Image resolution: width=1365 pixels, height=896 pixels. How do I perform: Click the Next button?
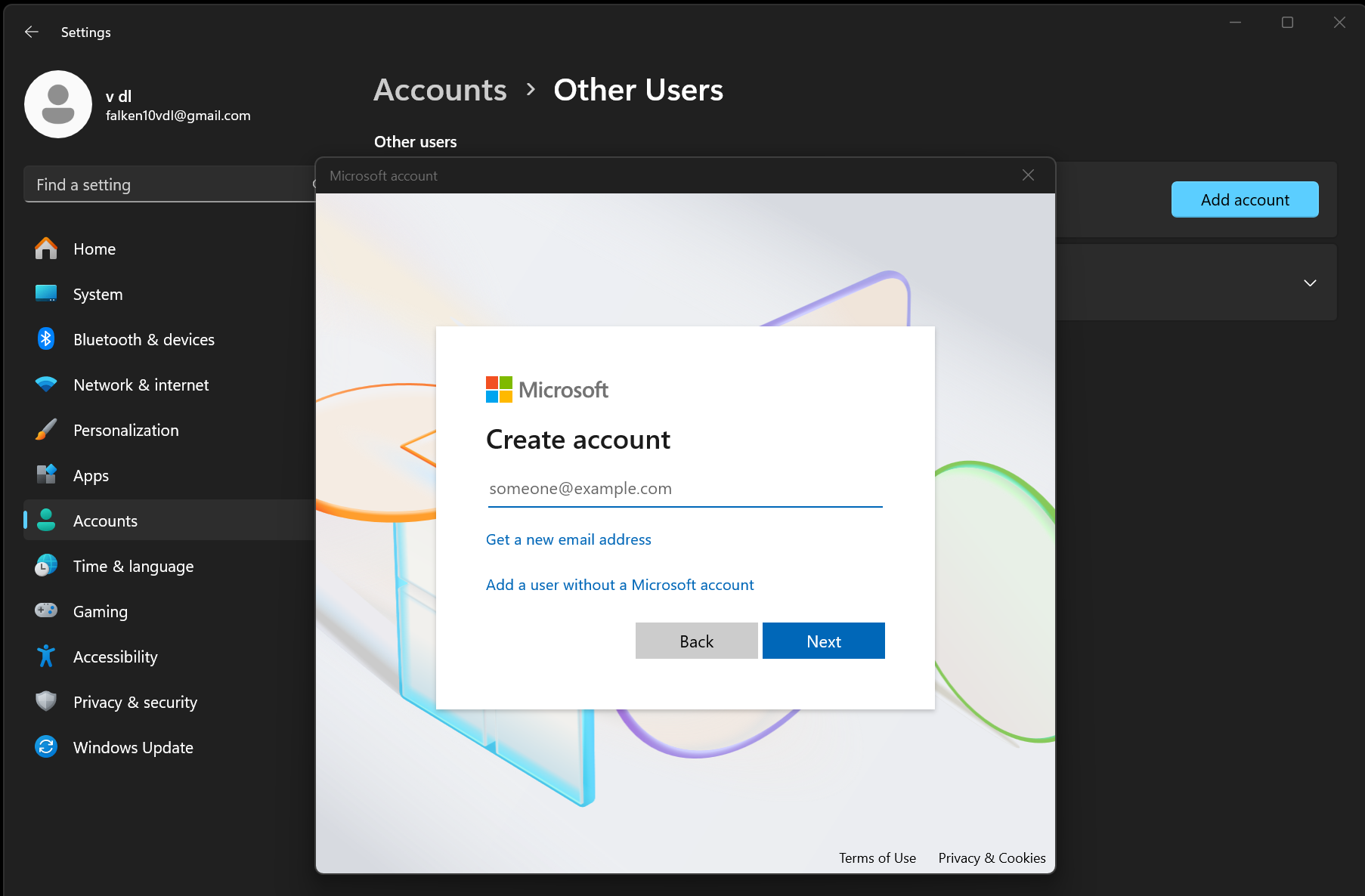824,641
